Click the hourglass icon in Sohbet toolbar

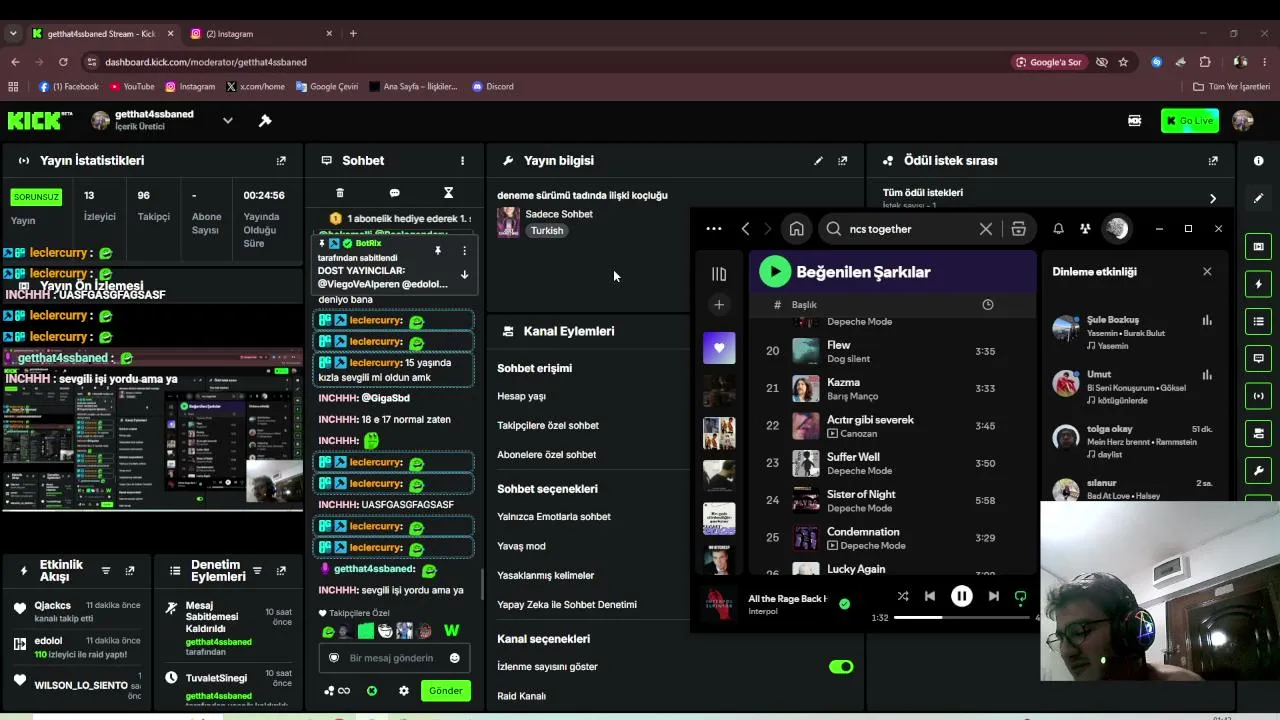click(x=448, y=193)
